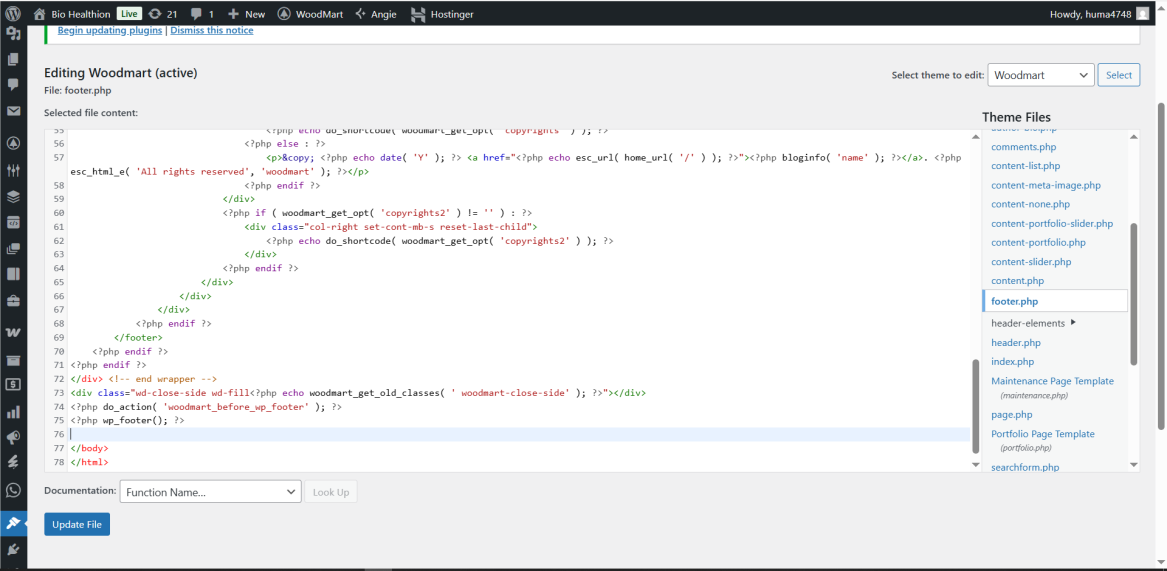Click Dismiss this notice link
Viewport: 1167px width, 571px height.
[212, 31]
